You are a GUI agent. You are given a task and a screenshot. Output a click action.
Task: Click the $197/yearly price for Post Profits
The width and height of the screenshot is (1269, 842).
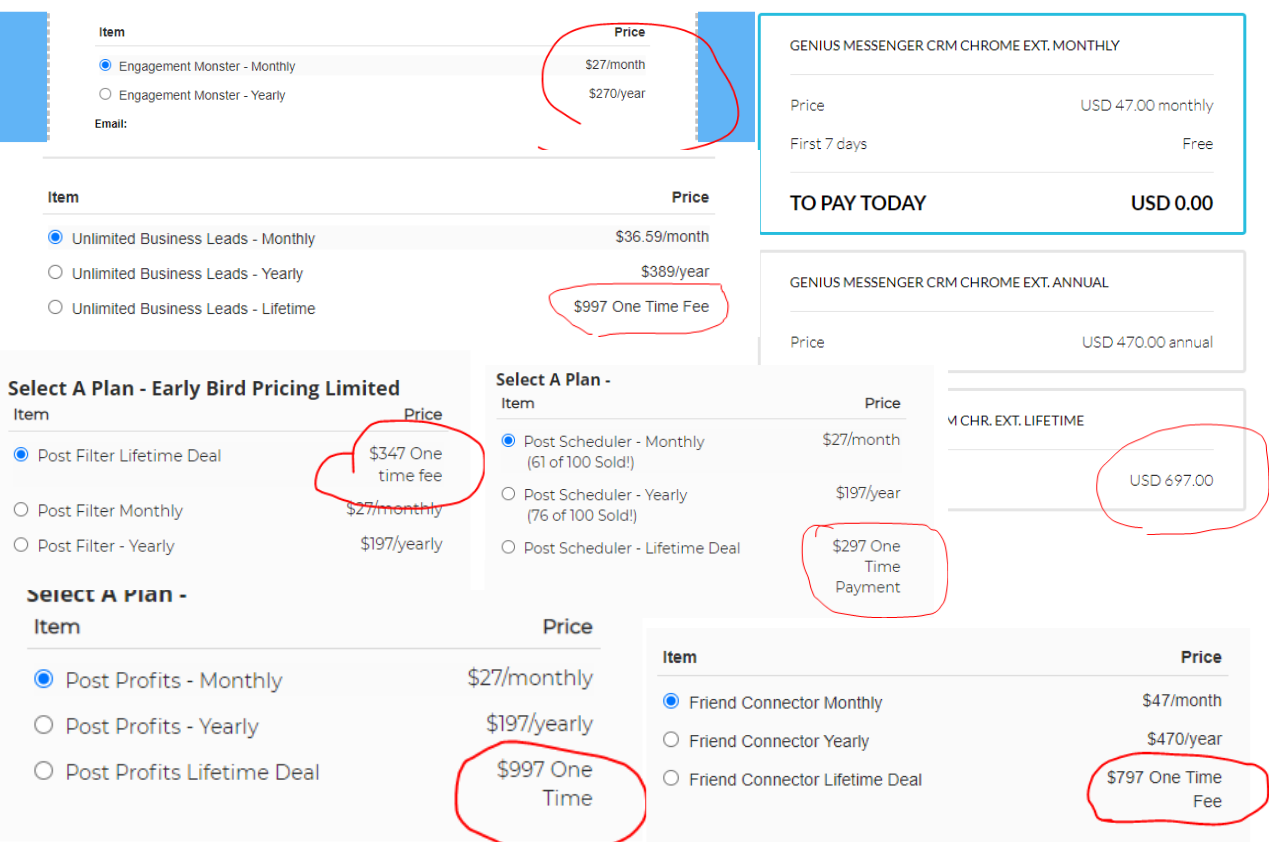click(x=540, y=724)
